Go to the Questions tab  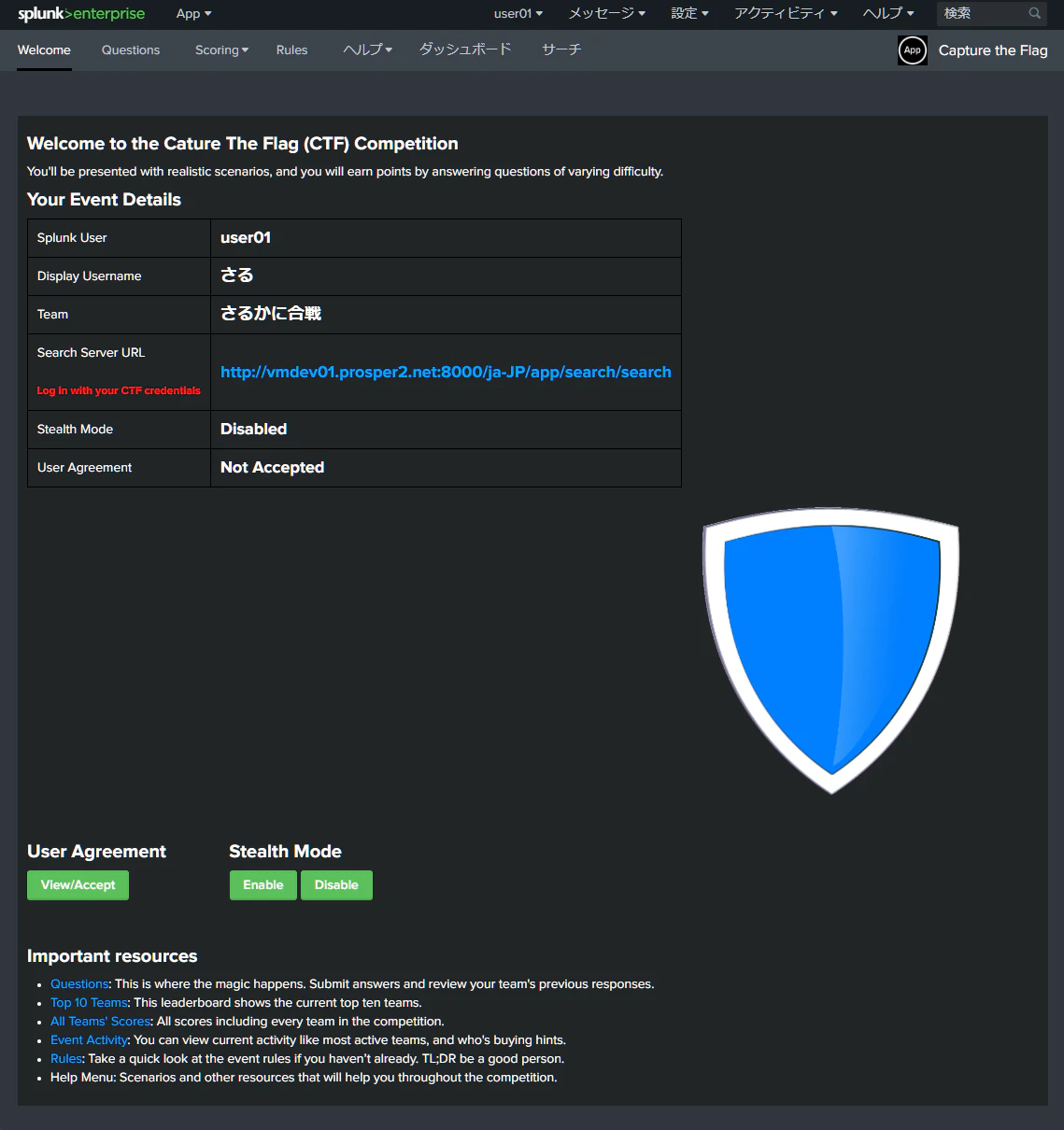[131, 50]
